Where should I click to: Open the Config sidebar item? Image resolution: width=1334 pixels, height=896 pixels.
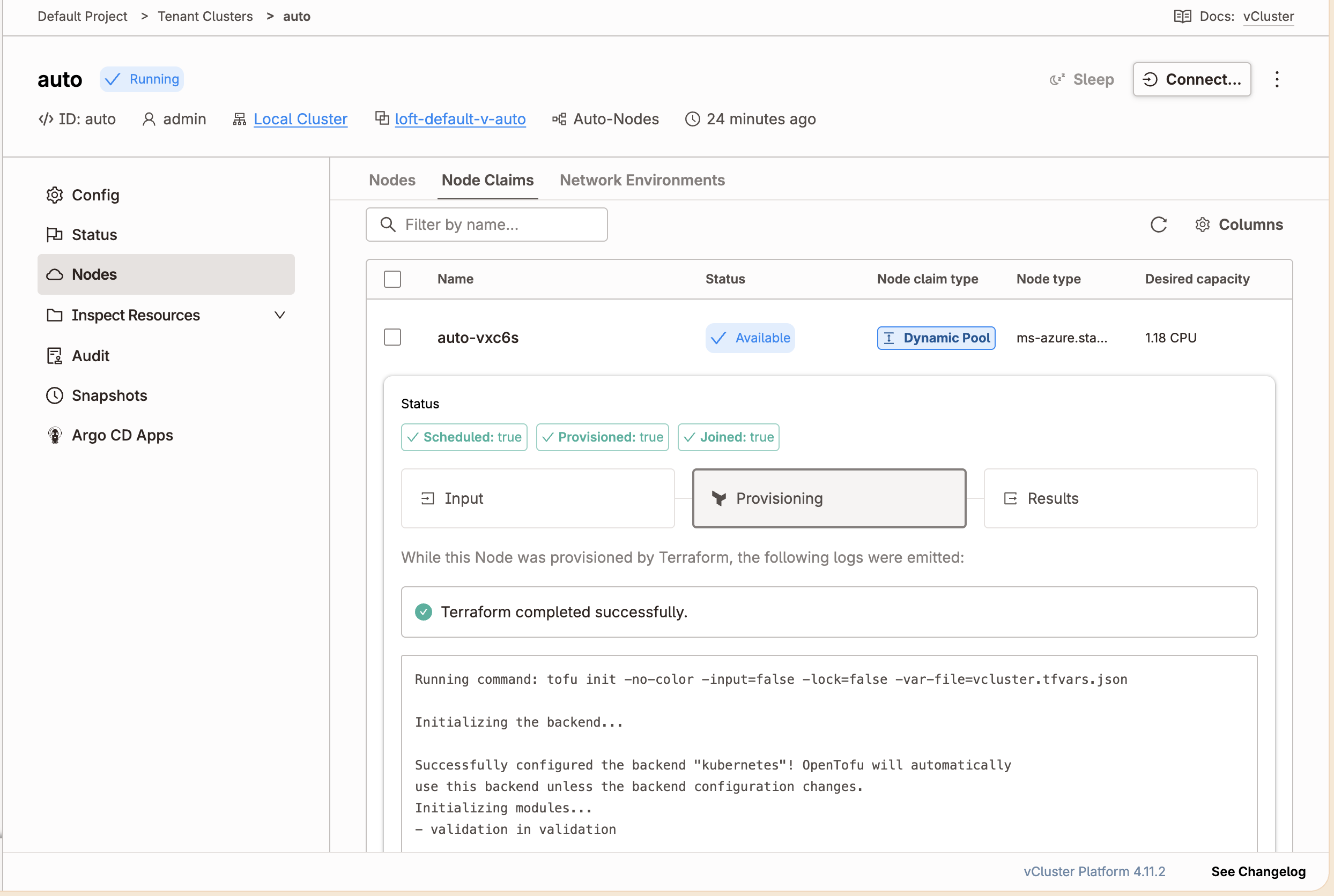166,195
